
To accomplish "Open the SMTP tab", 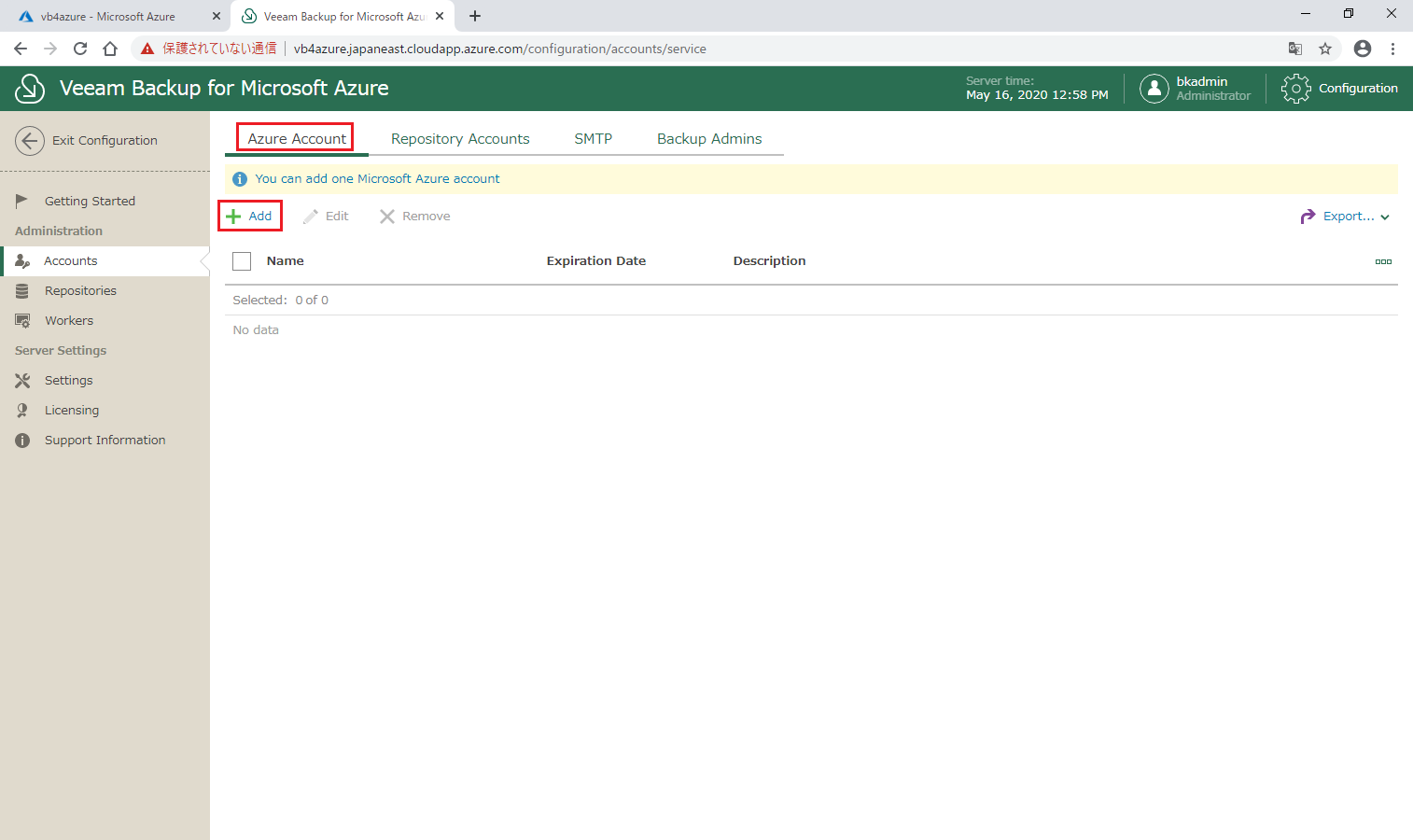I will 594,139.
